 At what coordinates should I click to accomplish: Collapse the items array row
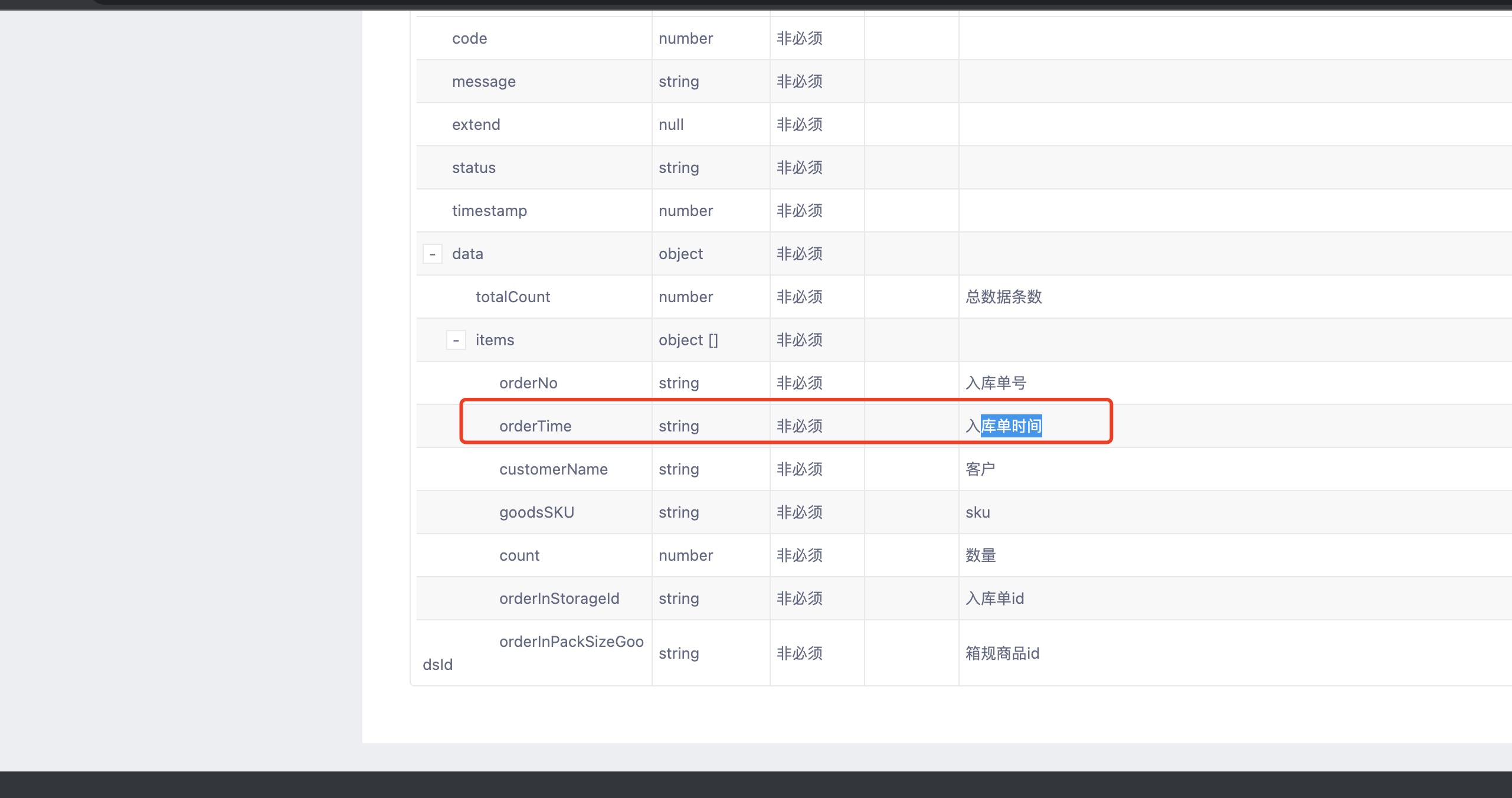[x=456, y=341]
